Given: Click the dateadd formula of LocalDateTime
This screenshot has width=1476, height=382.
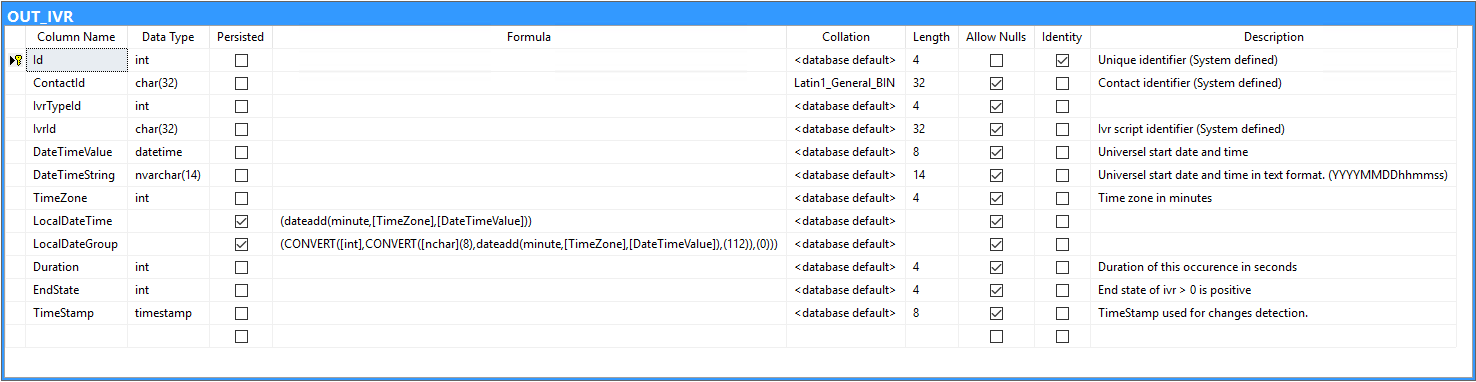Looking at the screenshot, I should 529,221.
